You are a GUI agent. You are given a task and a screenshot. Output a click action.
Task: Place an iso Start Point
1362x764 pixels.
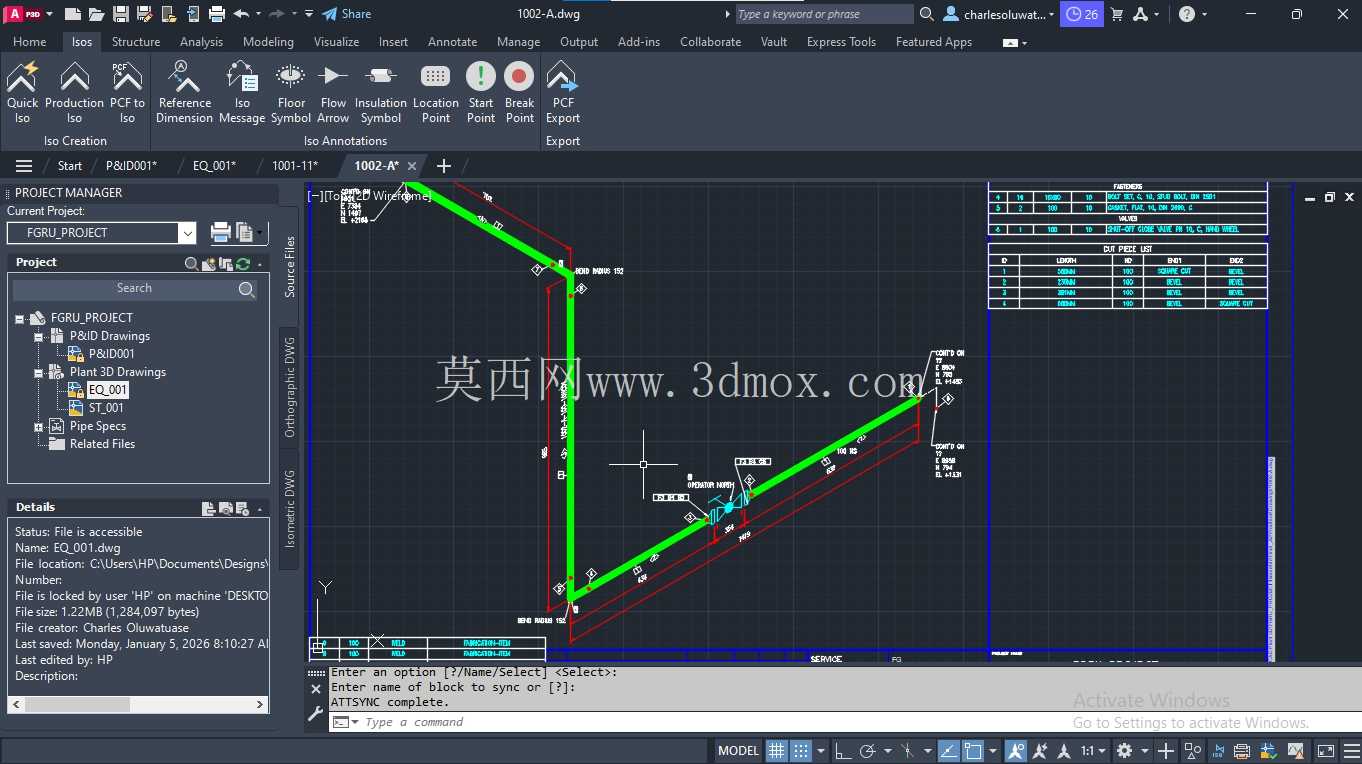(481, 92)
